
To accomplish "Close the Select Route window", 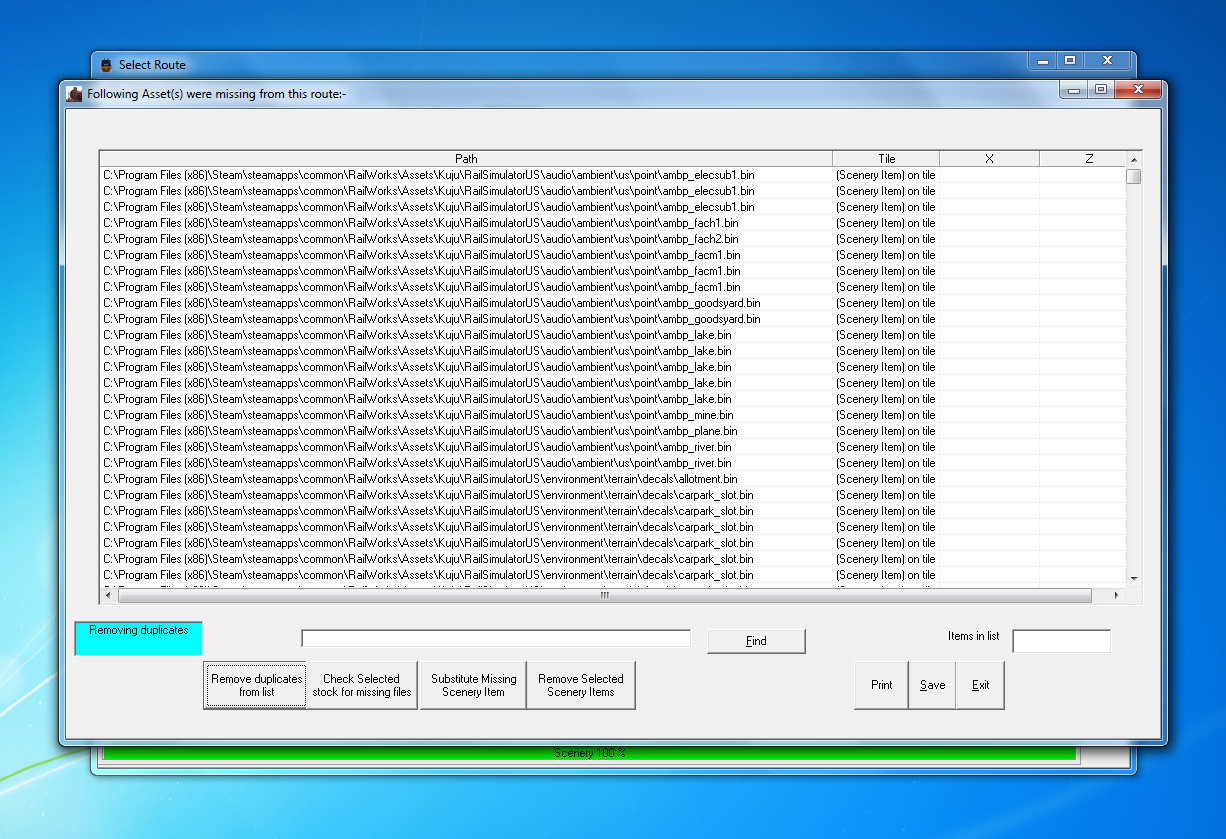I will pyautogui.click(x=1107, y=61).
